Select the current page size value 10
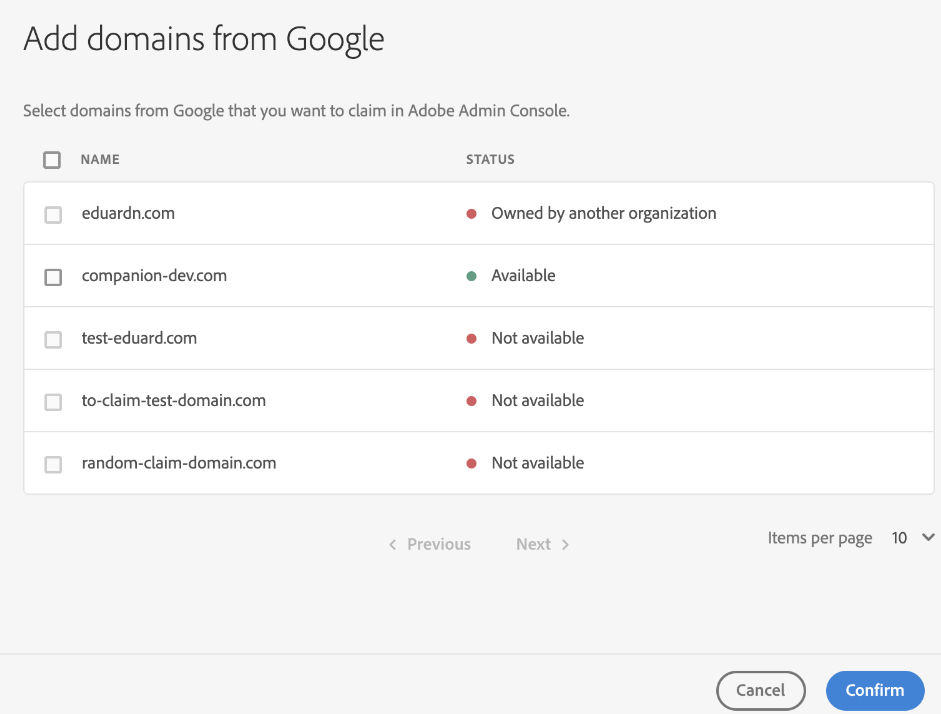Viewport: 941px width, 714px height. click(x=897, y=537)
